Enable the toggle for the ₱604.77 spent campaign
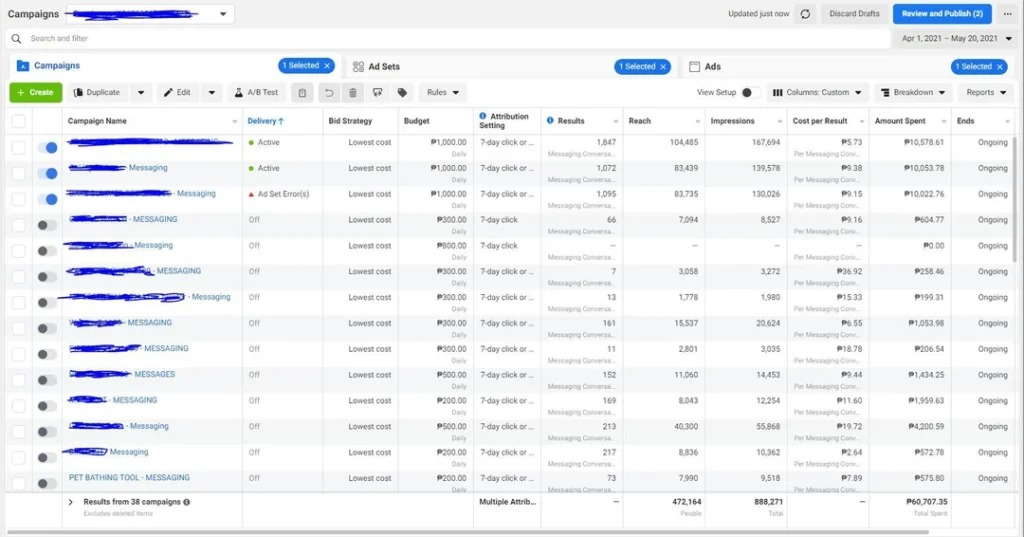 click(47, 225)
